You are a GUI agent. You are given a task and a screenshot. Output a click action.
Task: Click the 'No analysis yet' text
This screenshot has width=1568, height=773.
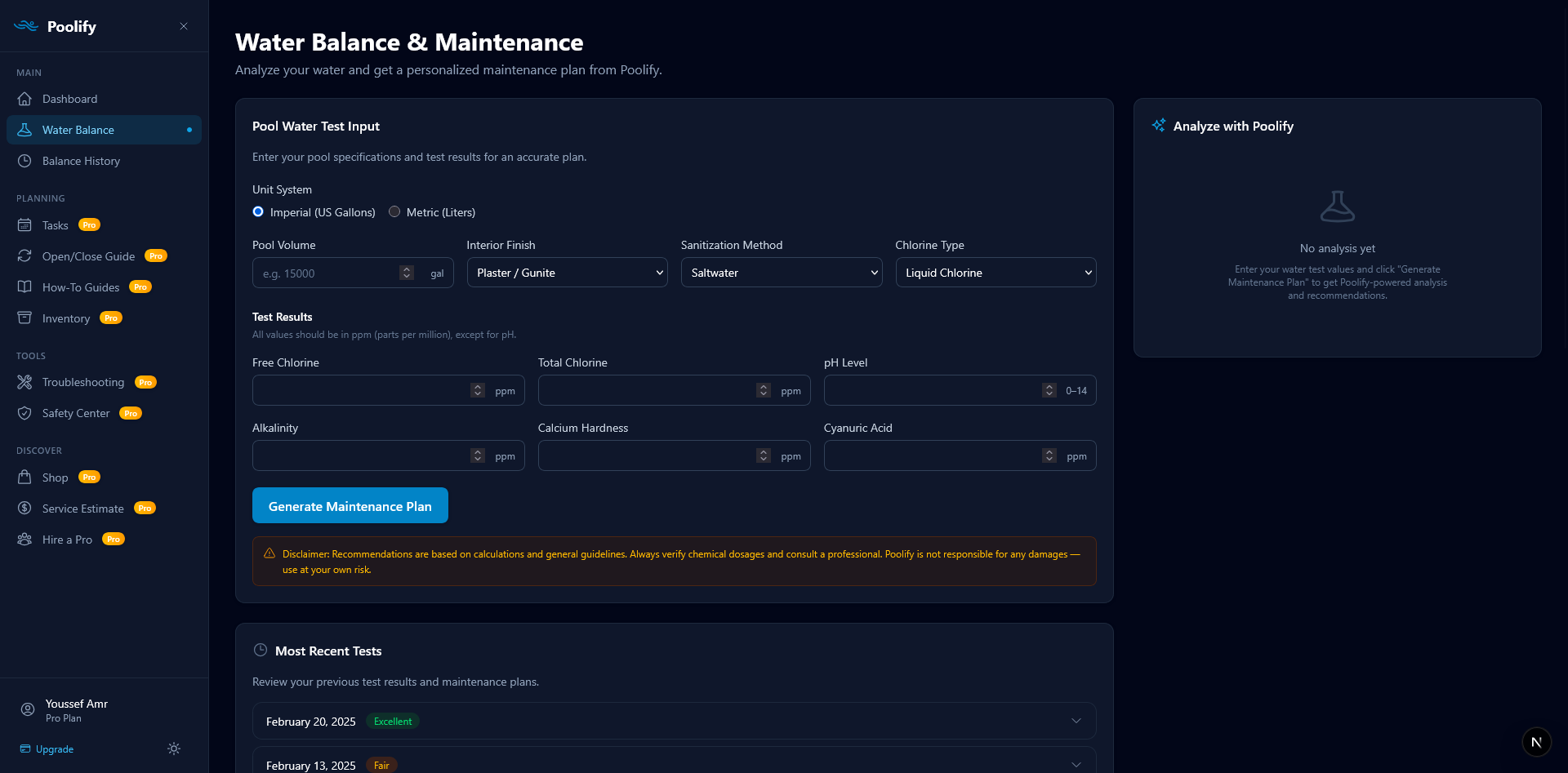(1338, 248)
